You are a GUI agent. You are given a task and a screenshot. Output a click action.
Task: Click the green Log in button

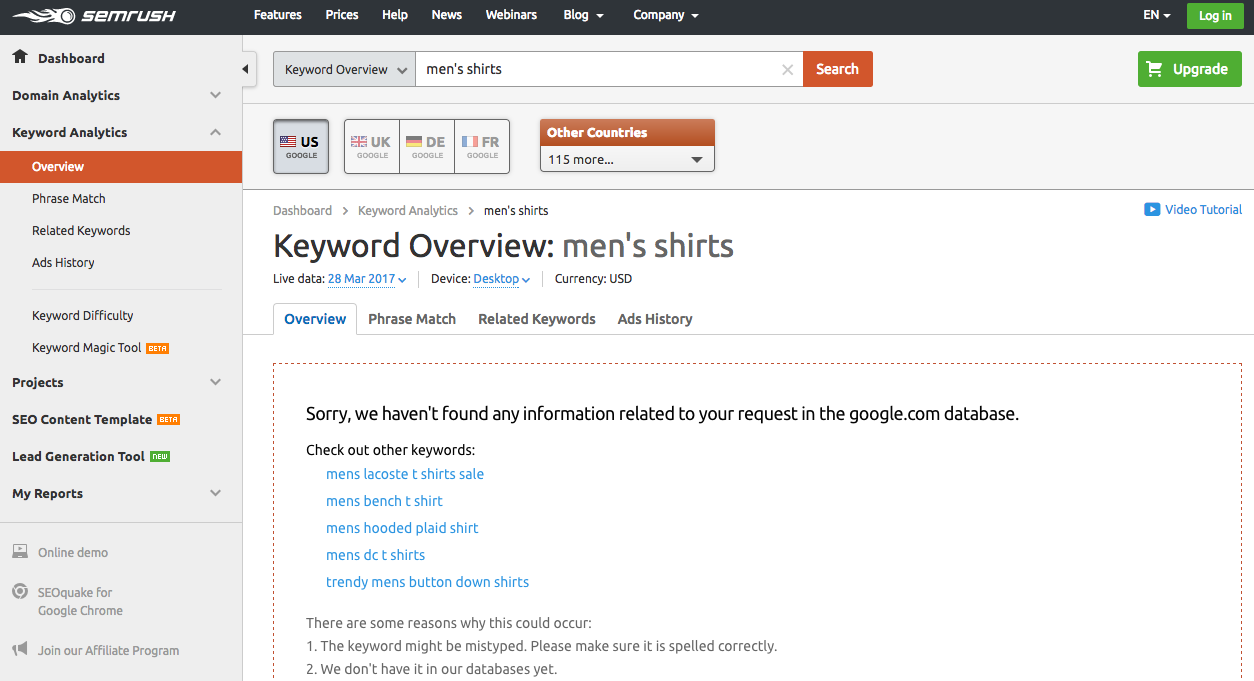[1215, 16]
